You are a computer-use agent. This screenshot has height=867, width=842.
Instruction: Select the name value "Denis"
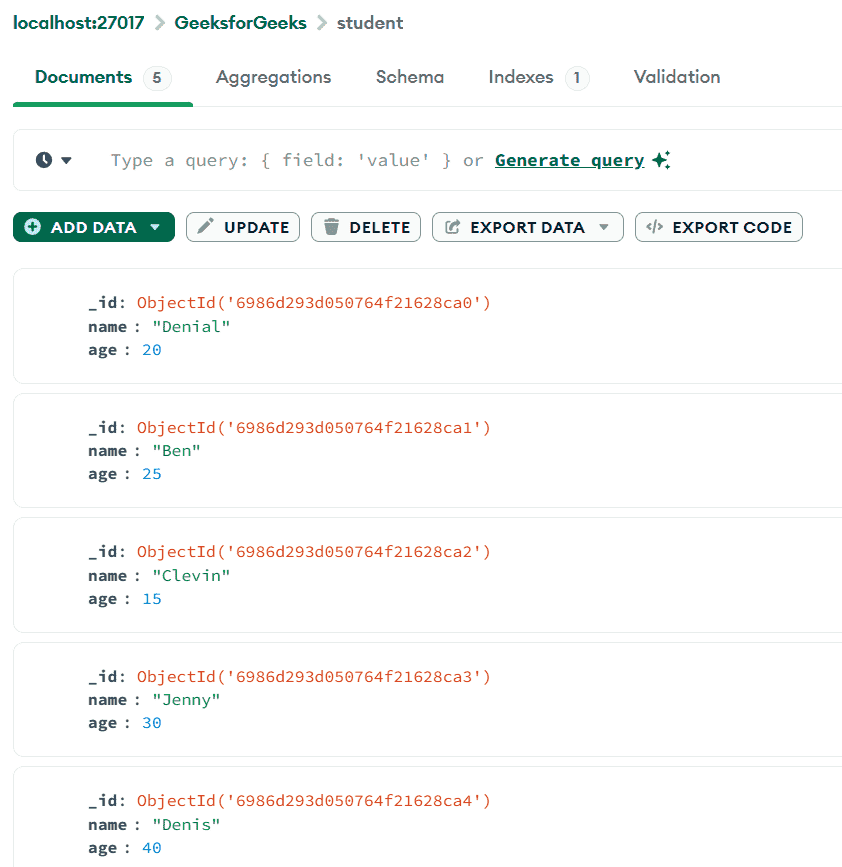[x=186, y=824]
